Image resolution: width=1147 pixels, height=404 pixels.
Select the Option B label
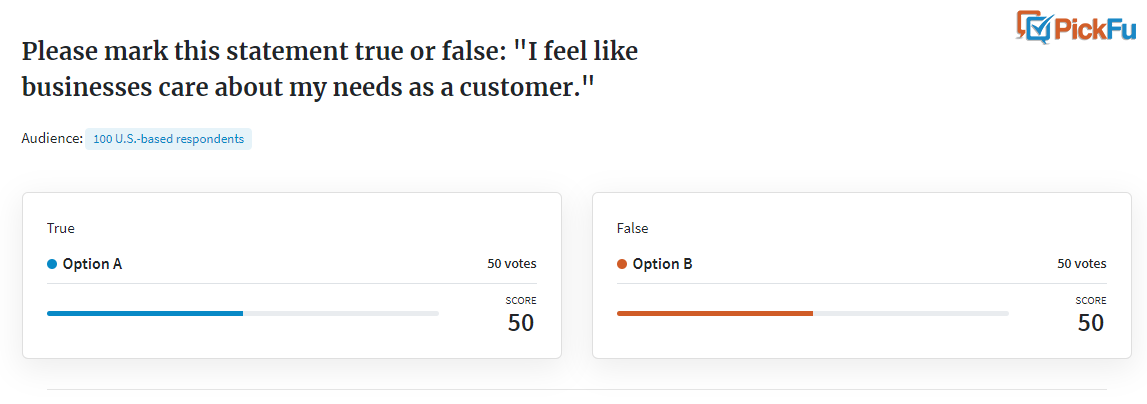pos(662,264)
